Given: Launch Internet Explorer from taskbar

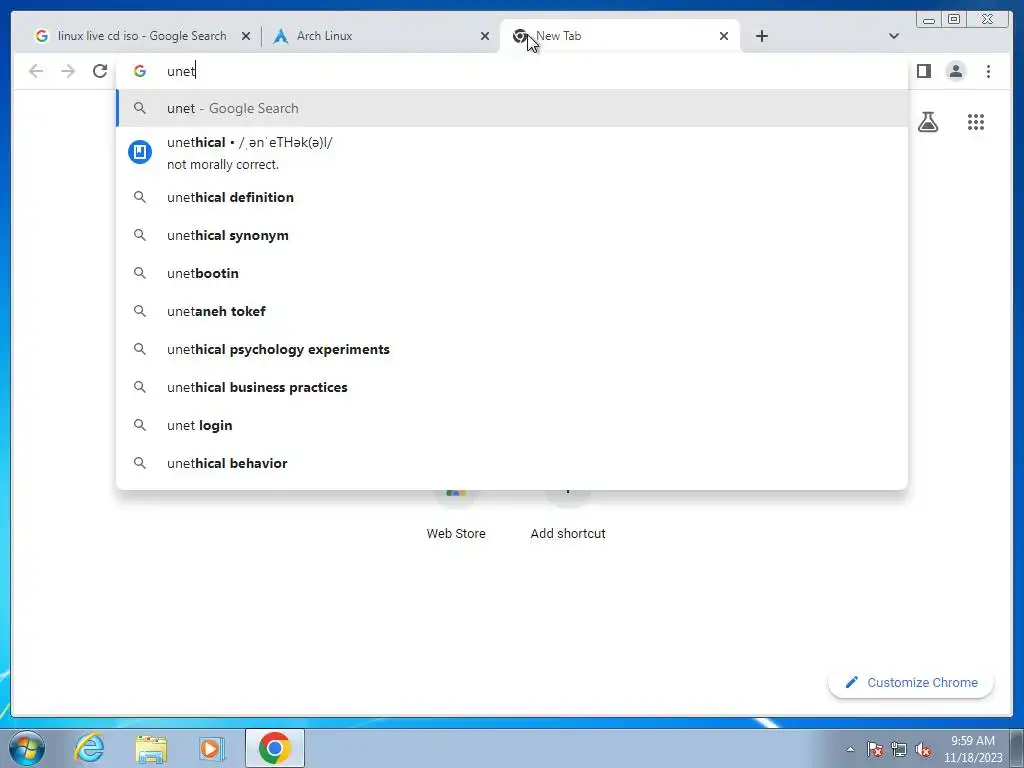Looking at the screenshot, I should (89, 748).
